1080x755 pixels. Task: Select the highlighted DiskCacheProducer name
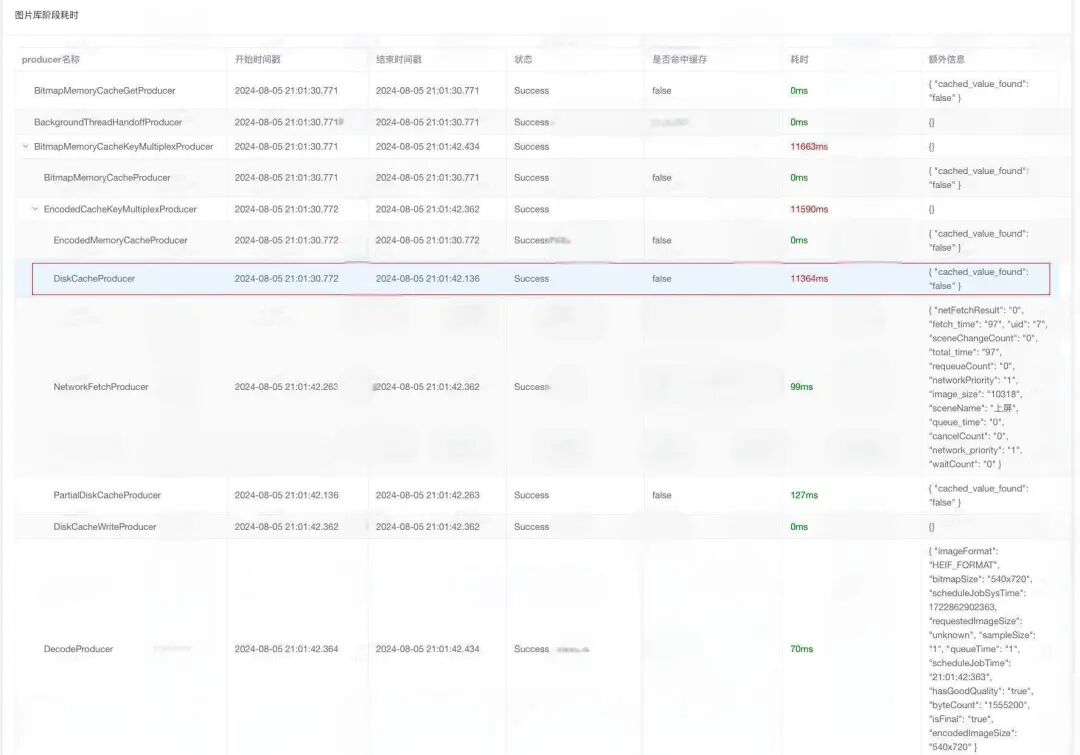click(94, 278)
